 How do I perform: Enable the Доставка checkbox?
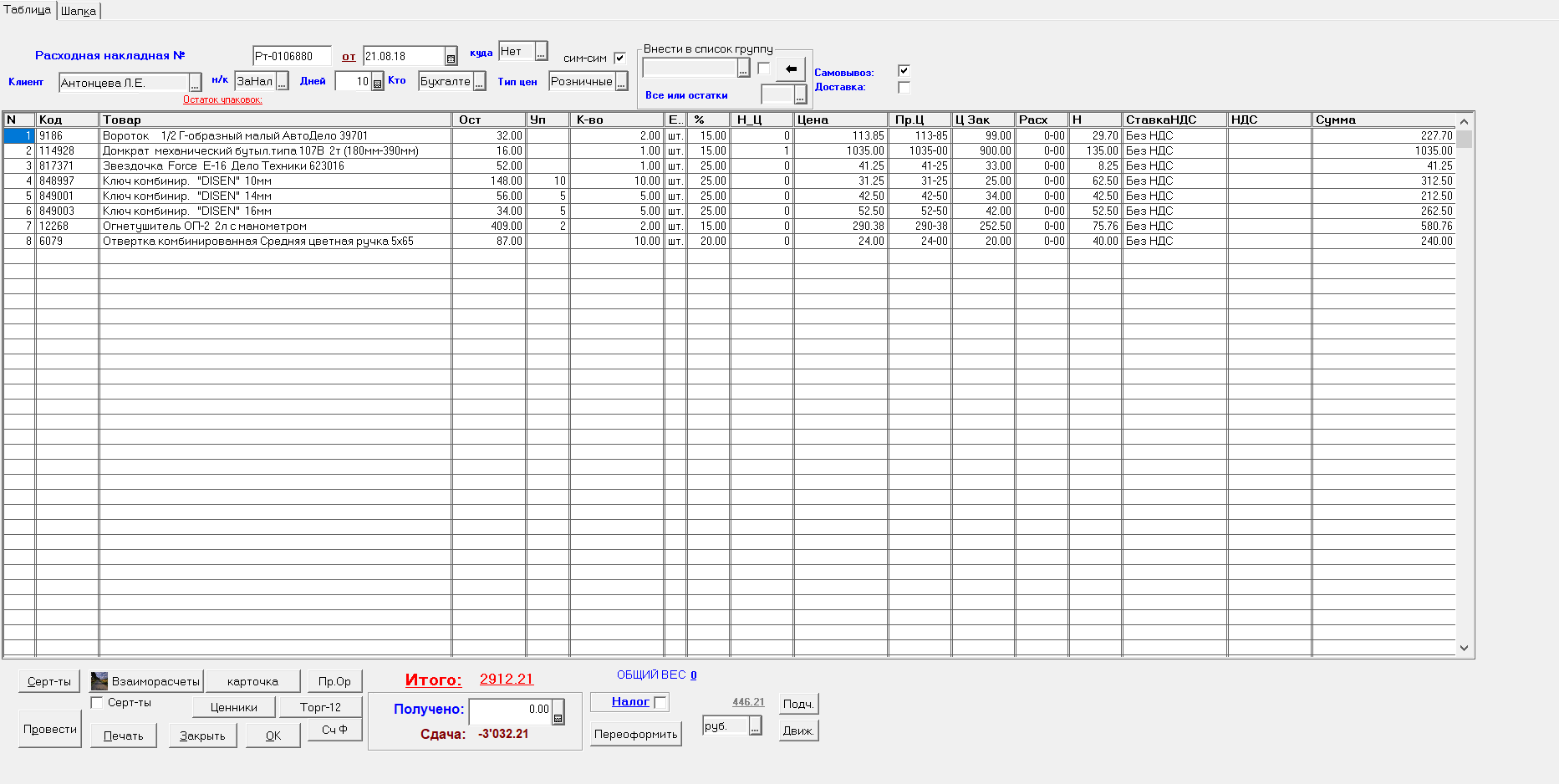pyautogui.click(x=904, y=87)
